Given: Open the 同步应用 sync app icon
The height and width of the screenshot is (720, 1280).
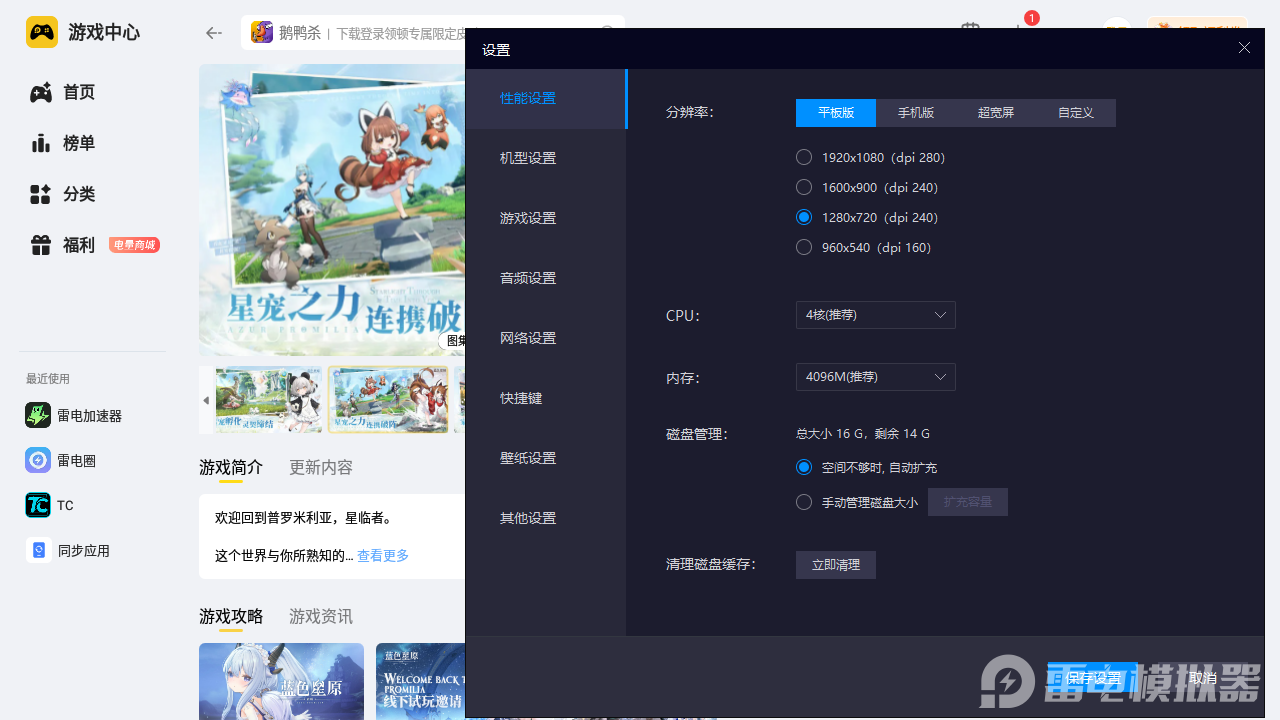Looking at the screenshot, I should [x=38, y=550].
